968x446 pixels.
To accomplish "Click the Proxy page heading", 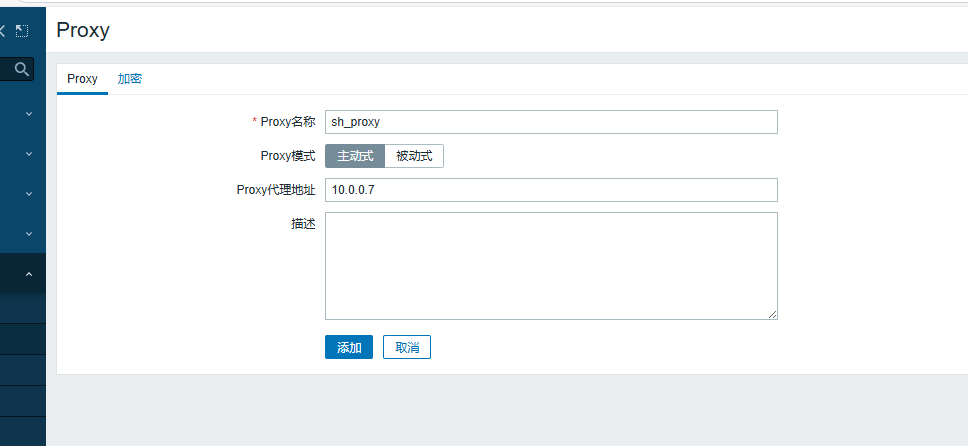I will point(83,30).
